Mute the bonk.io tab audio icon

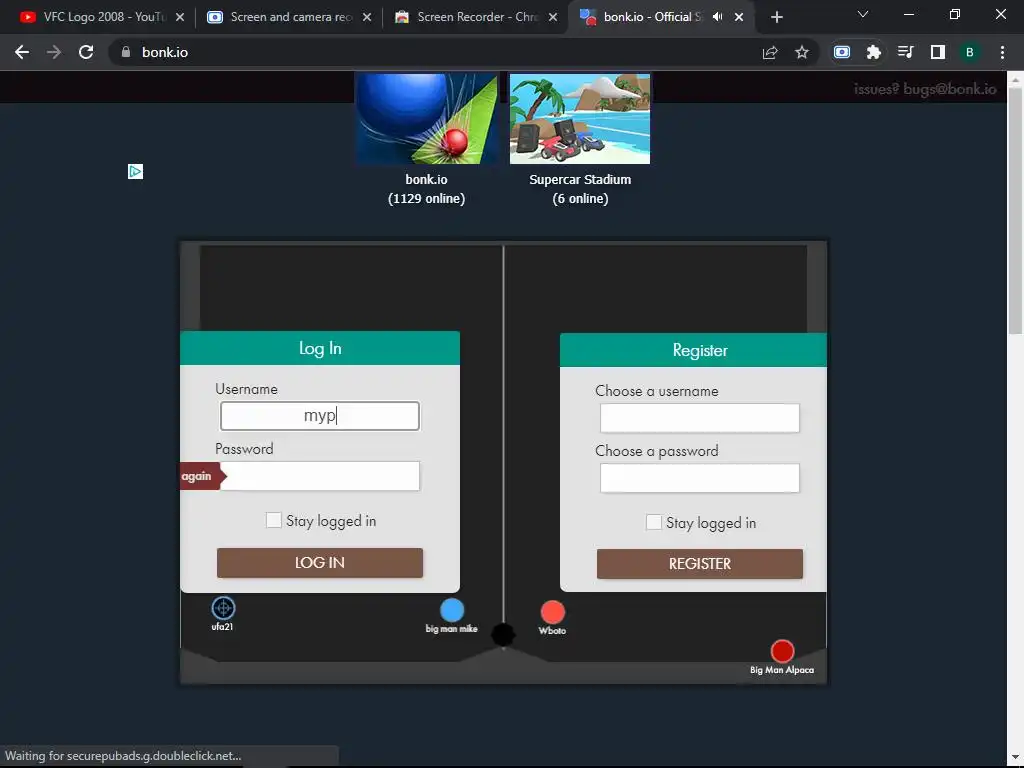718,17
